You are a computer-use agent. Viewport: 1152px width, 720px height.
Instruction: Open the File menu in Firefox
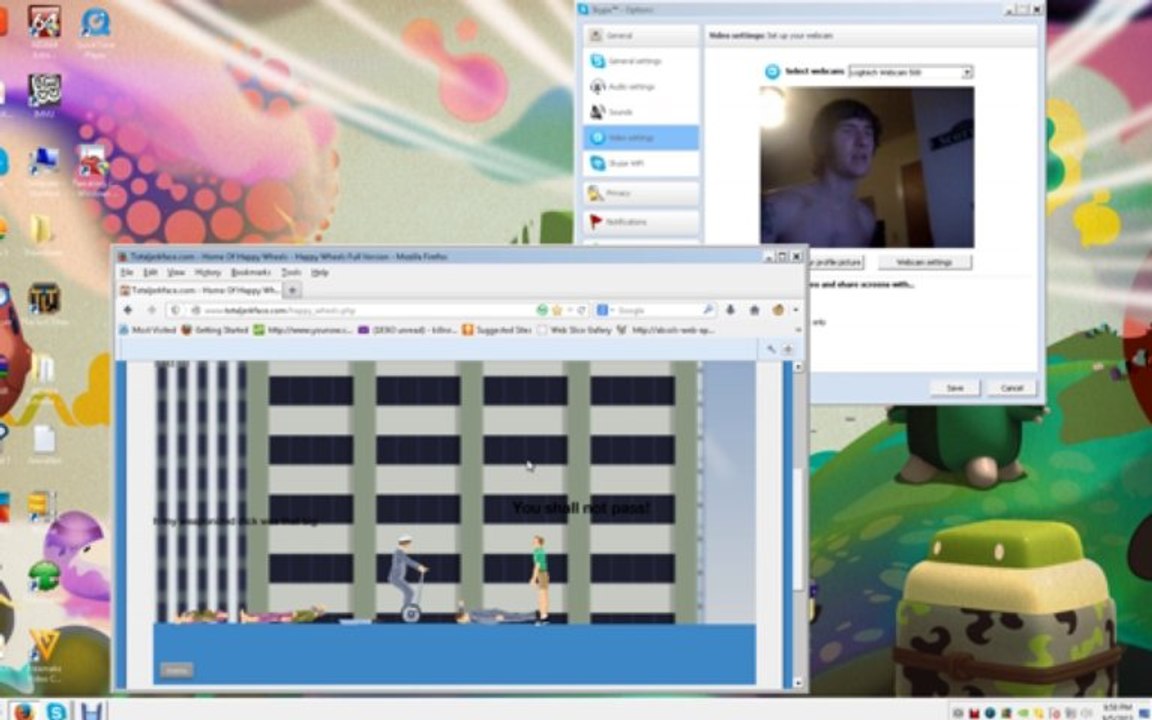(127, 273)
